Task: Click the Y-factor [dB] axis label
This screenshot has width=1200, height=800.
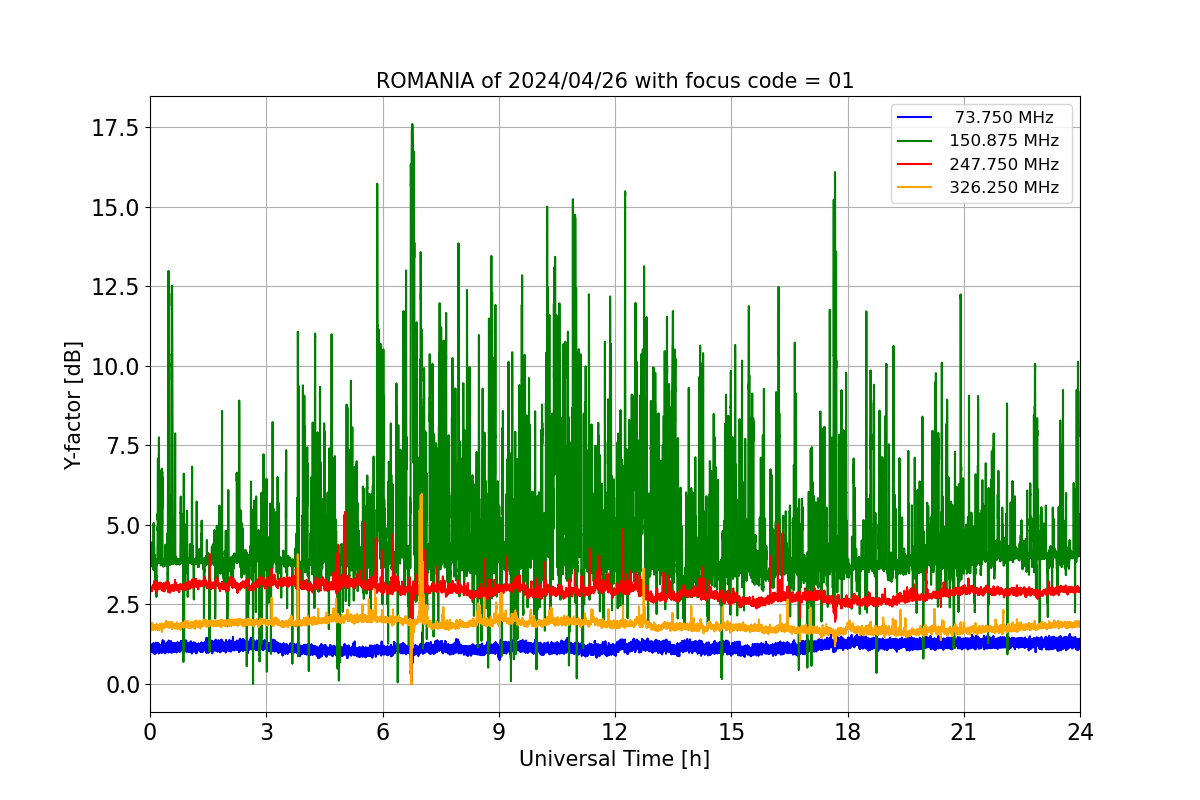Action: click(x=73, y=405)
